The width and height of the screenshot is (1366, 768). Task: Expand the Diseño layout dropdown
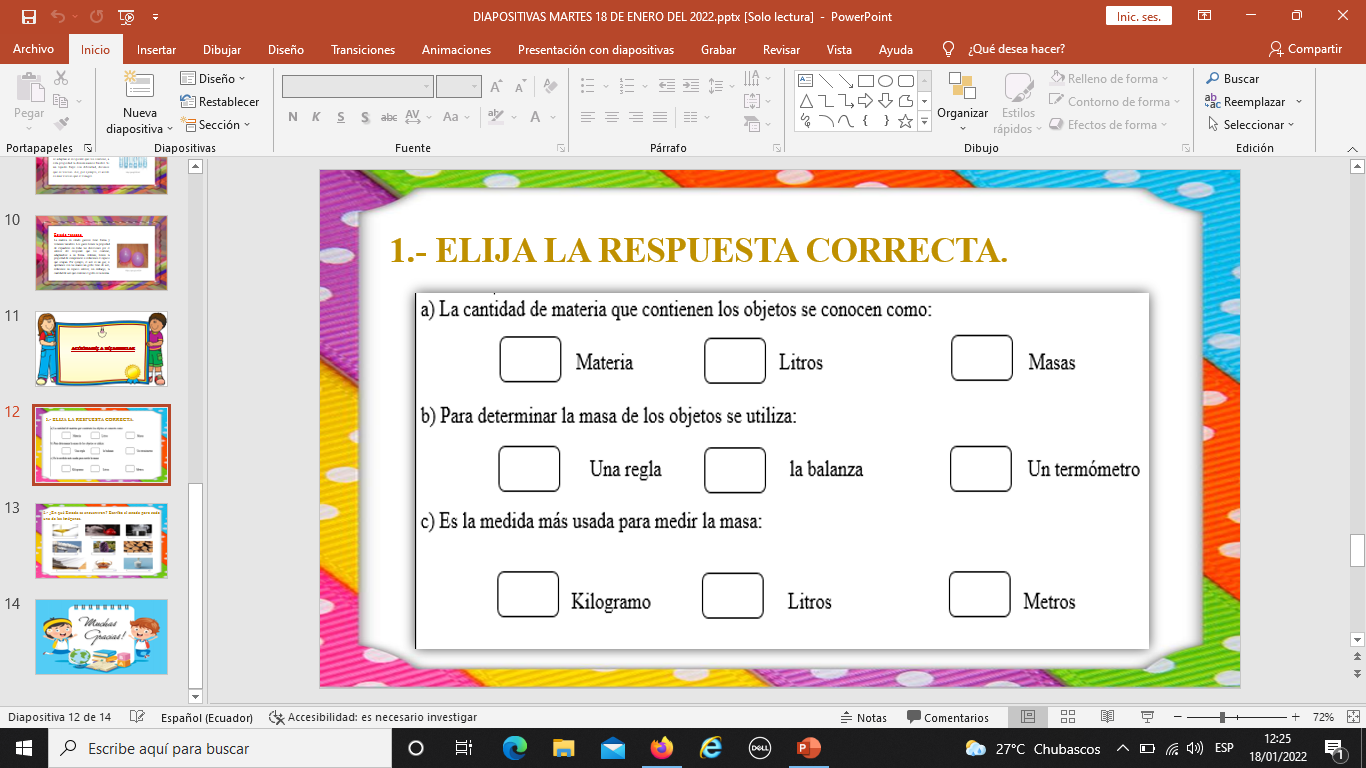point(212,79)
